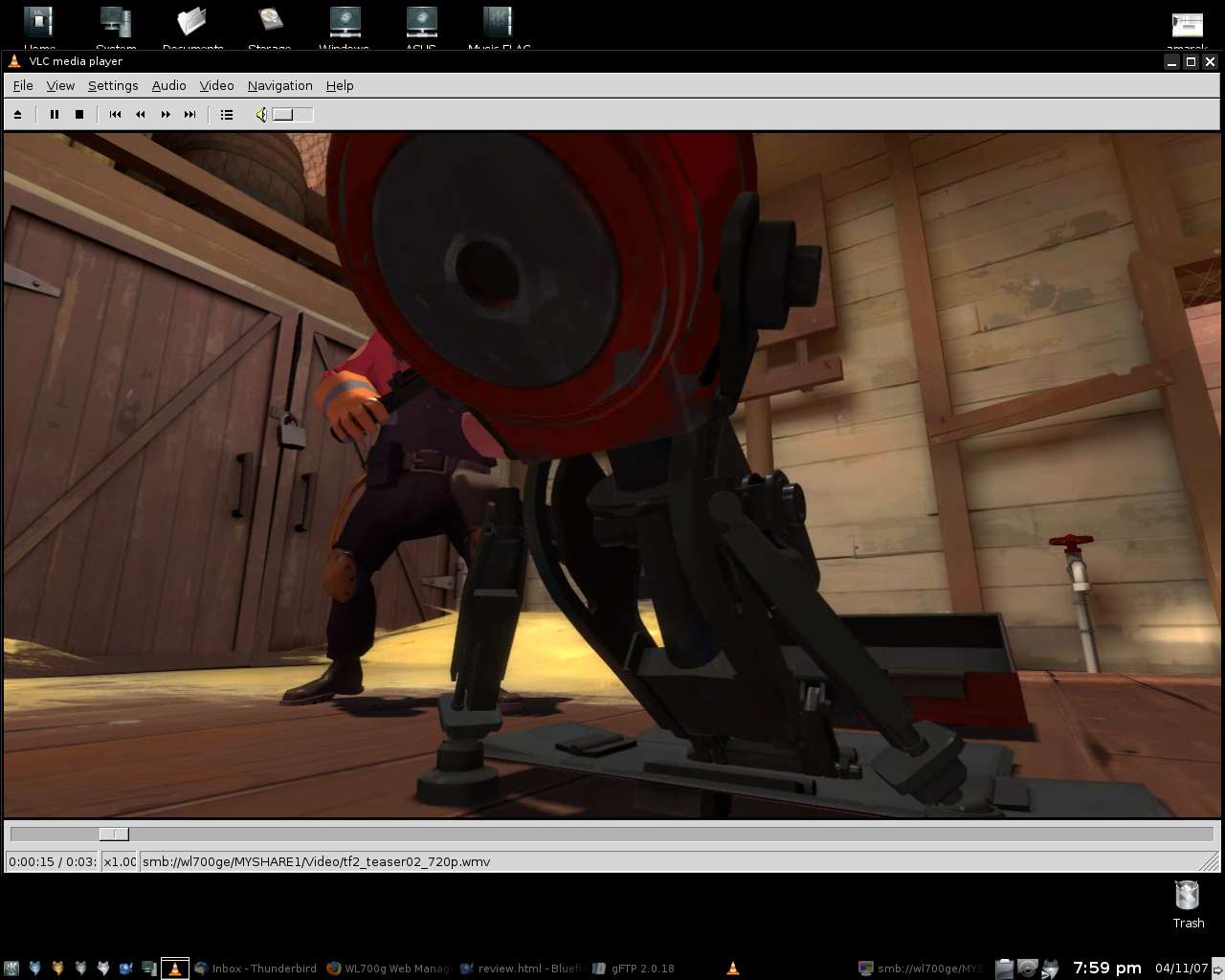Viewport: 1225px width, 980px height.
Task: Open the amarok desktop icon
Action: [x=1187, y=29]
